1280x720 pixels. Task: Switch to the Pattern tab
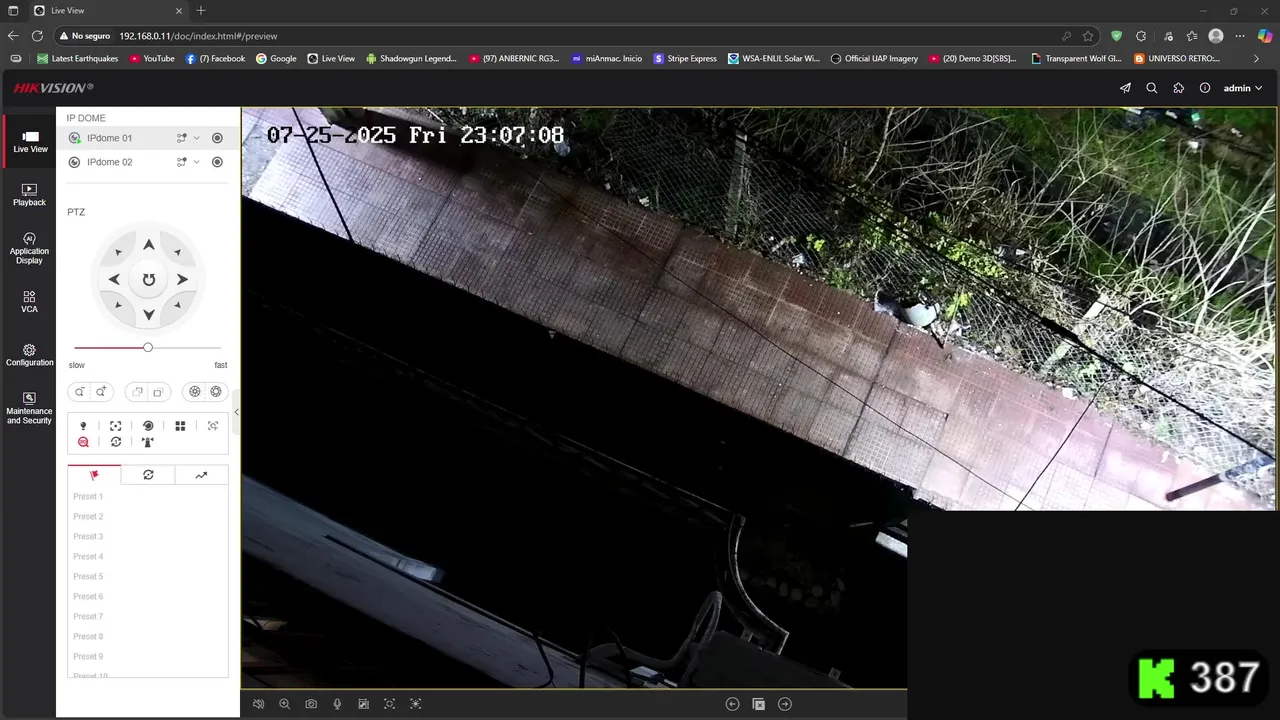click(x=201, y=475)
